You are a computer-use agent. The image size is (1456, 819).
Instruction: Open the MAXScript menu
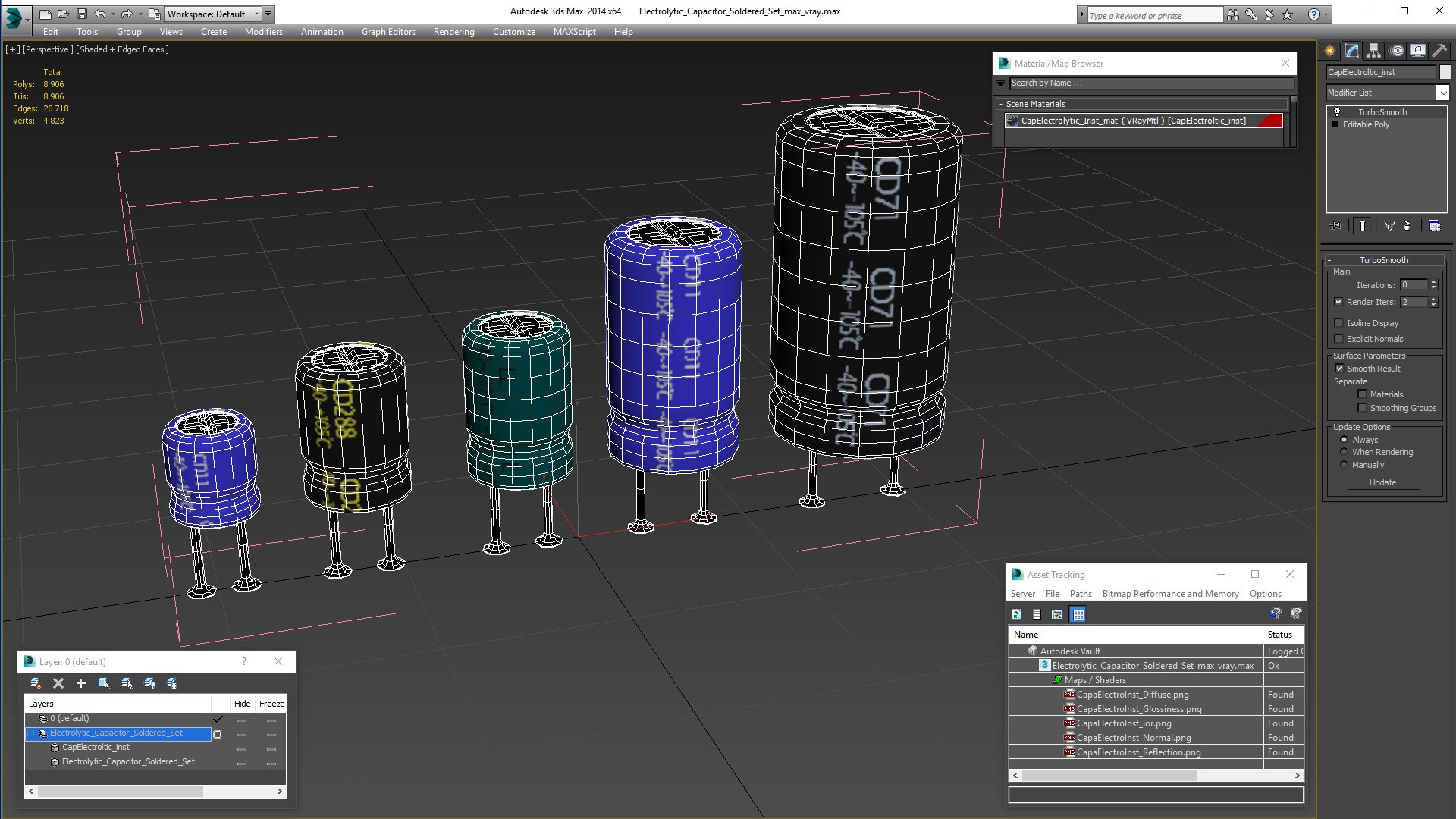575,32
